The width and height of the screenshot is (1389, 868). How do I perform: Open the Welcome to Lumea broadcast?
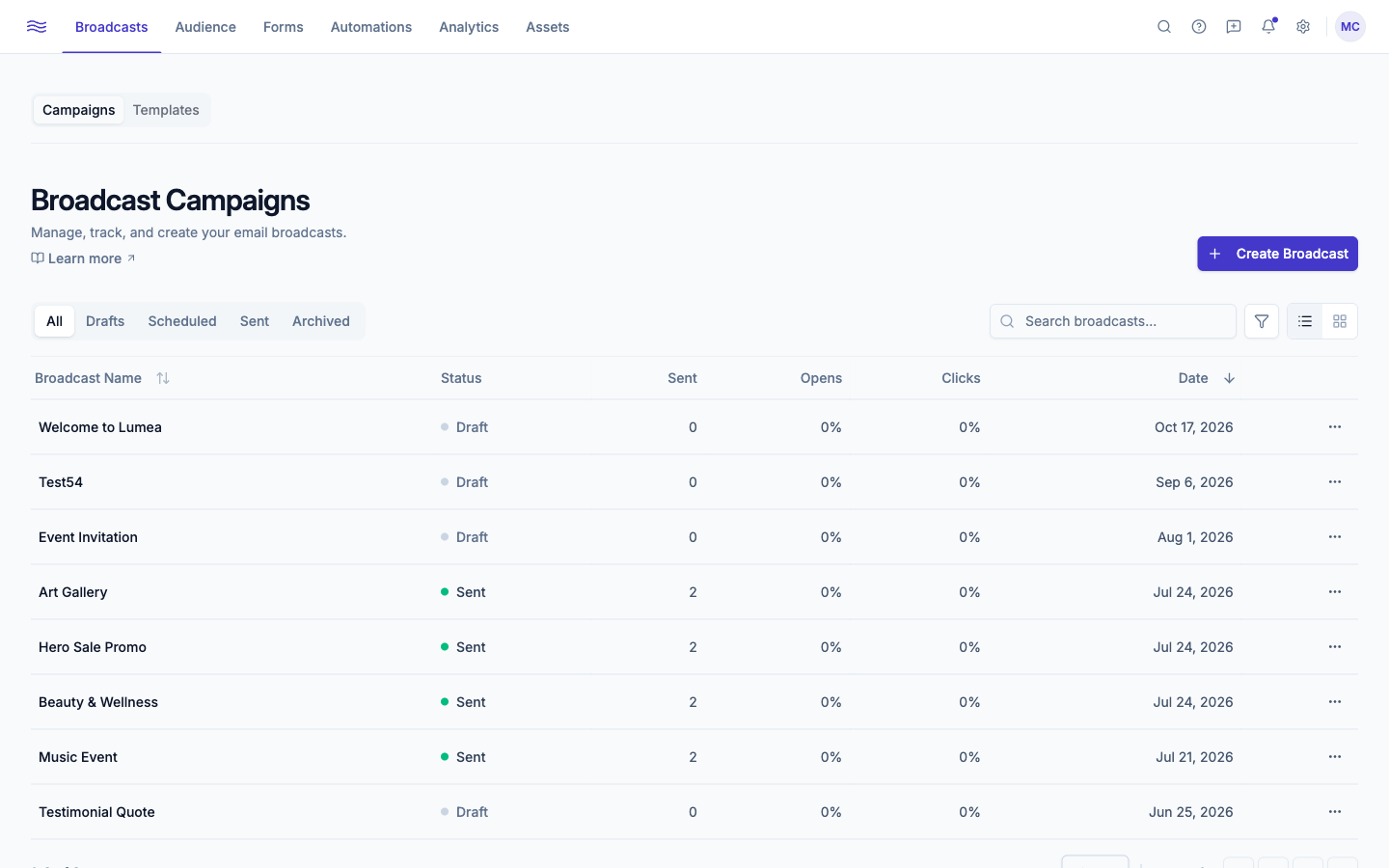pyautogui.click(x=100, y=427)
